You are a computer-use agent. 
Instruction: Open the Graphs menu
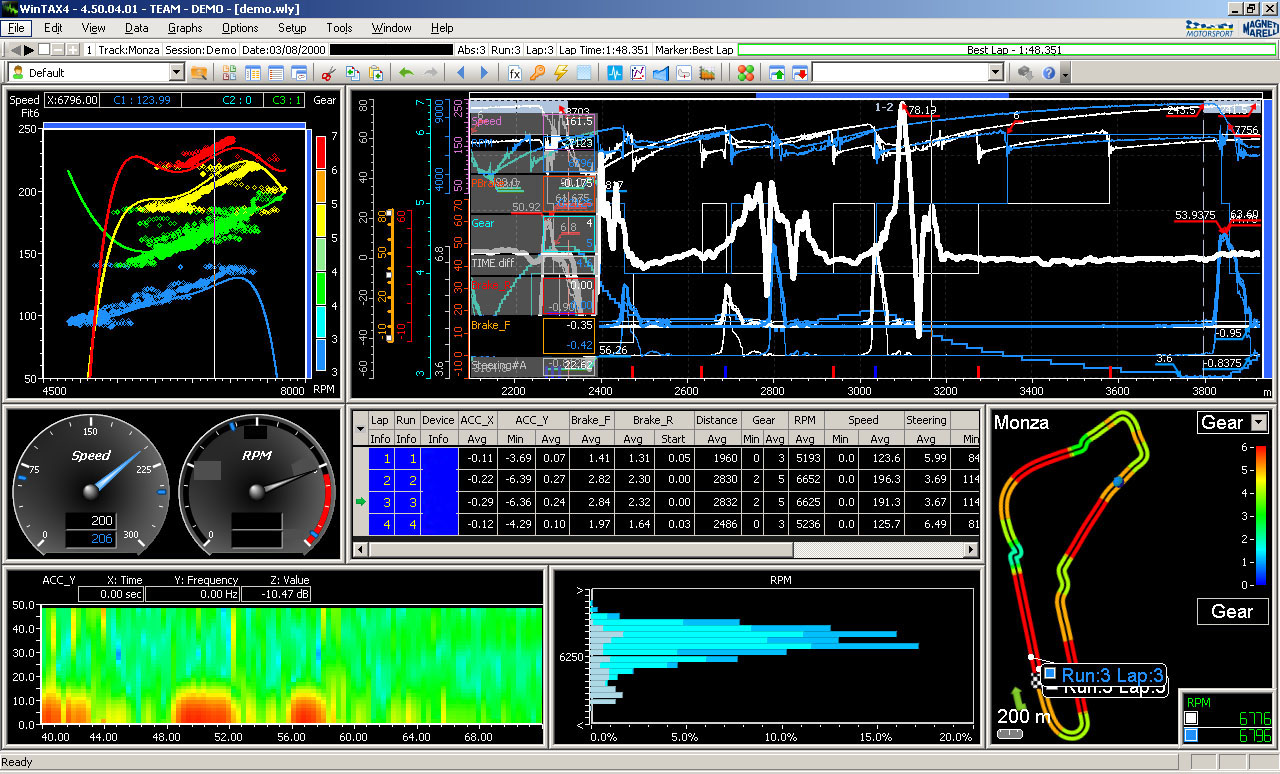point(185,28)
